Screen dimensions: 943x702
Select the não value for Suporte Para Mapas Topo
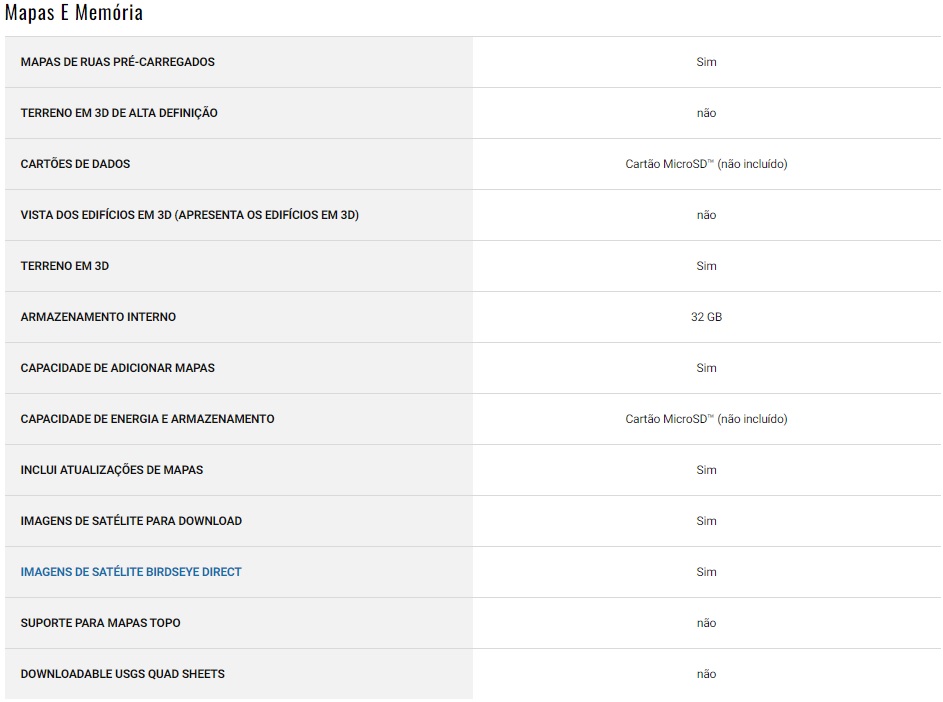pyautogui.click(x=706, y=623)
